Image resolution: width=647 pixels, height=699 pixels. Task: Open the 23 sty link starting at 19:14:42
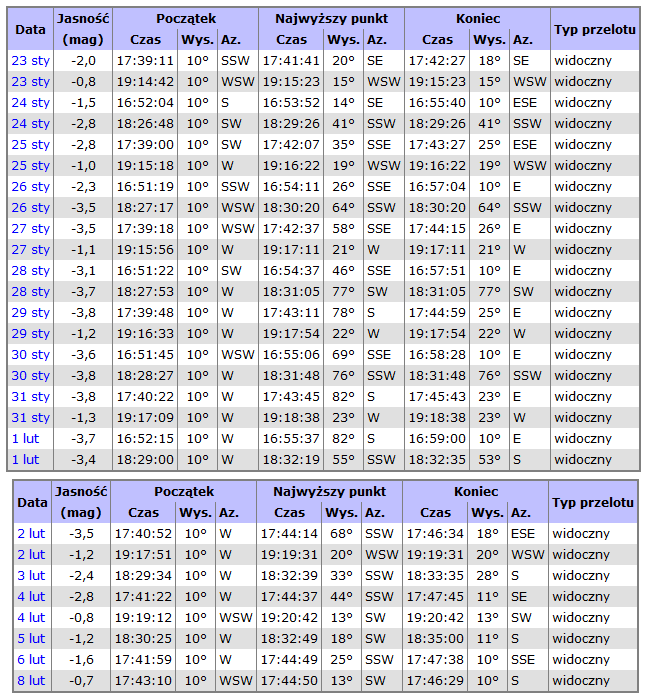(30, 81)
